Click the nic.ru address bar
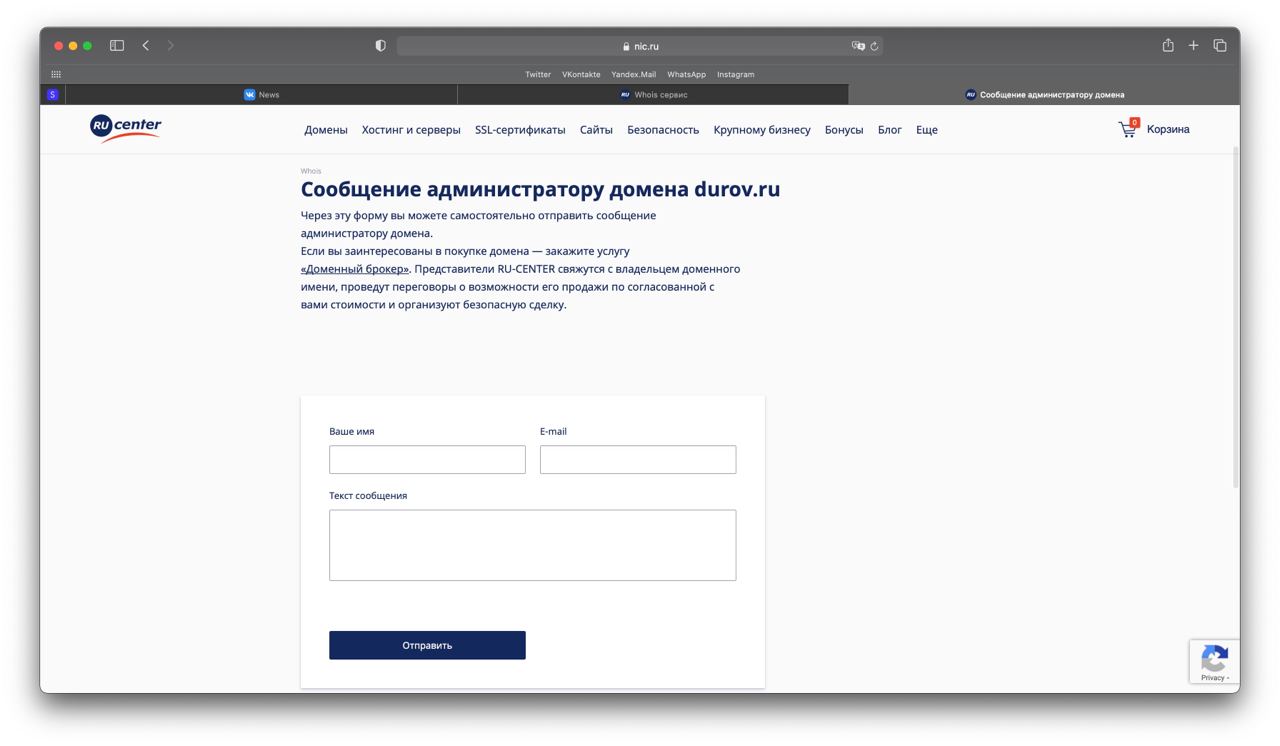Image resolution: width=1280 pixels, height=746 pixels. 640,46
